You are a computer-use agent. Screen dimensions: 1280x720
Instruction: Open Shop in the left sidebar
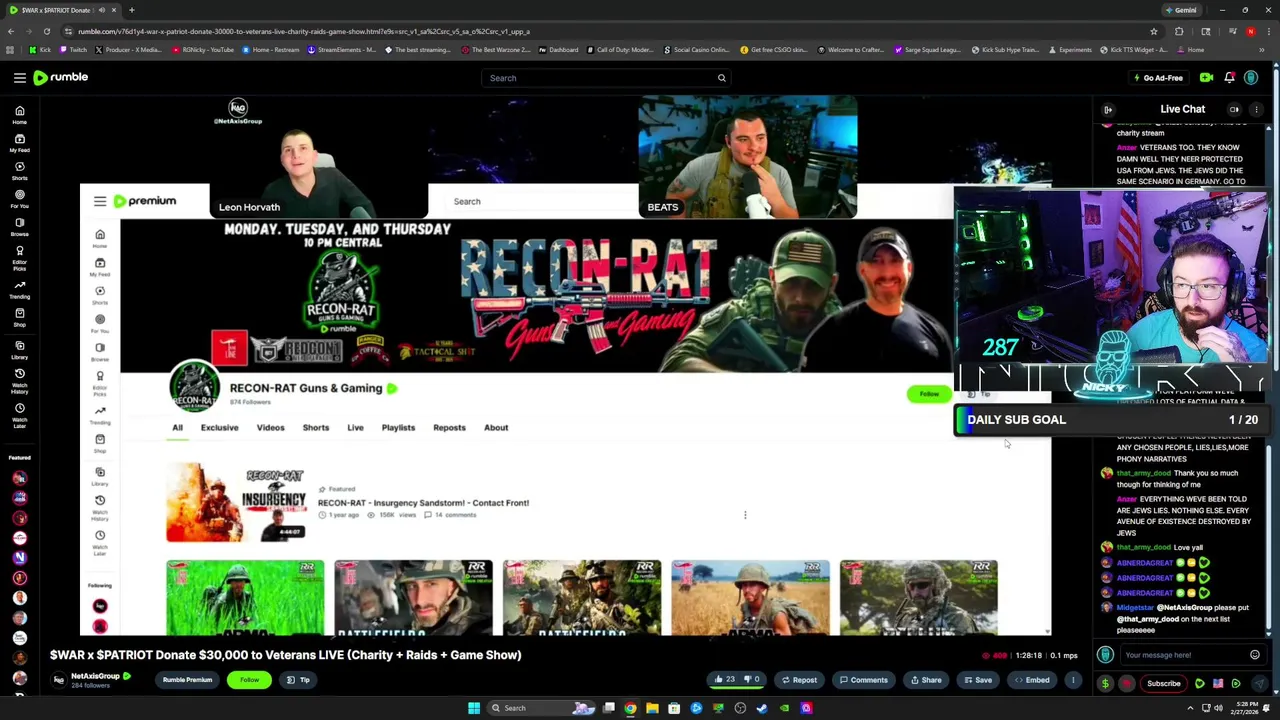(19, 317)
